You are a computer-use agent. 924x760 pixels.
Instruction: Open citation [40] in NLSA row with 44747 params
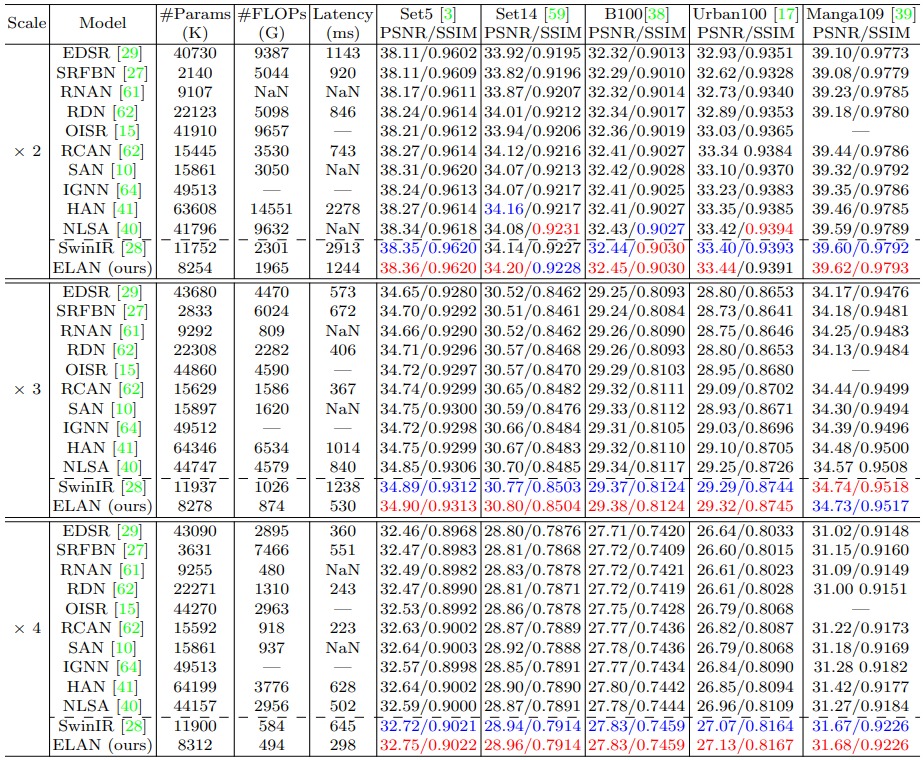pyautogui.click(x=129, y=467)
